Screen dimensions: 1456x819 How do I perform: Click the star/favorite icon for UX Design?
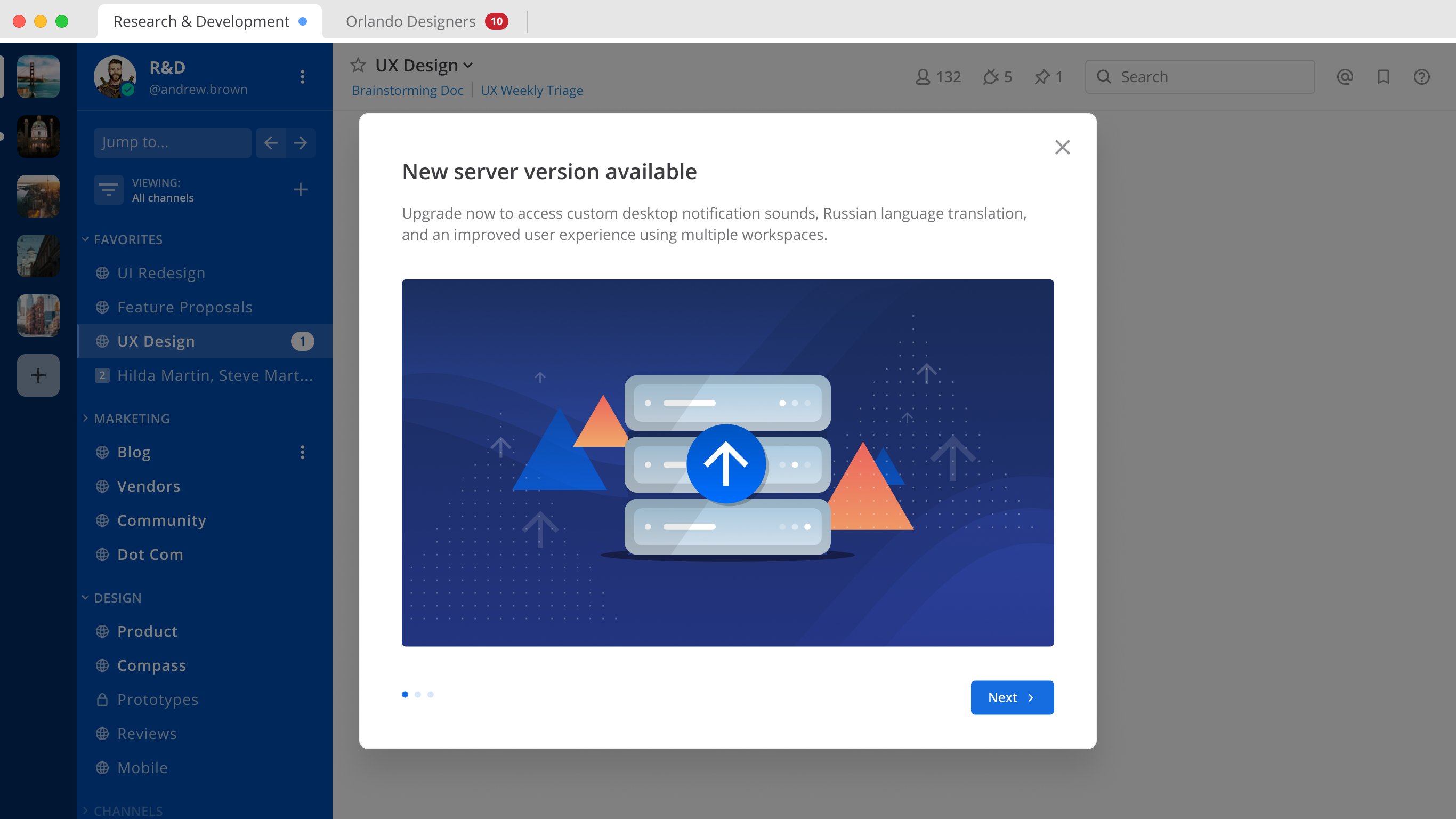pos(358,64)
